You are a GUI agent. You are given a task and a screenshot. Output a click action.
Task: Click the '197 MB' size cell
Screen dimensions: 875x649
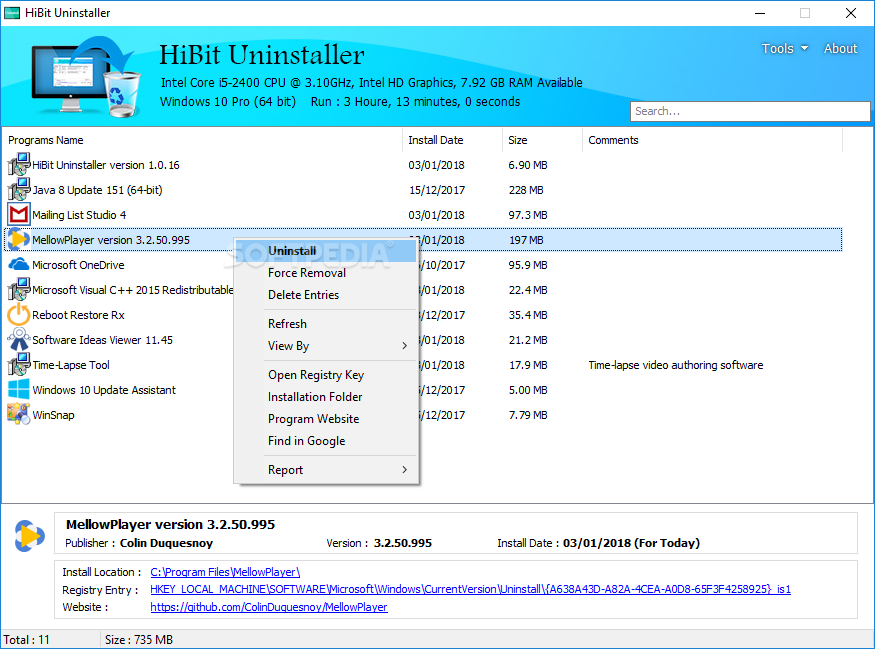[526, 241]
